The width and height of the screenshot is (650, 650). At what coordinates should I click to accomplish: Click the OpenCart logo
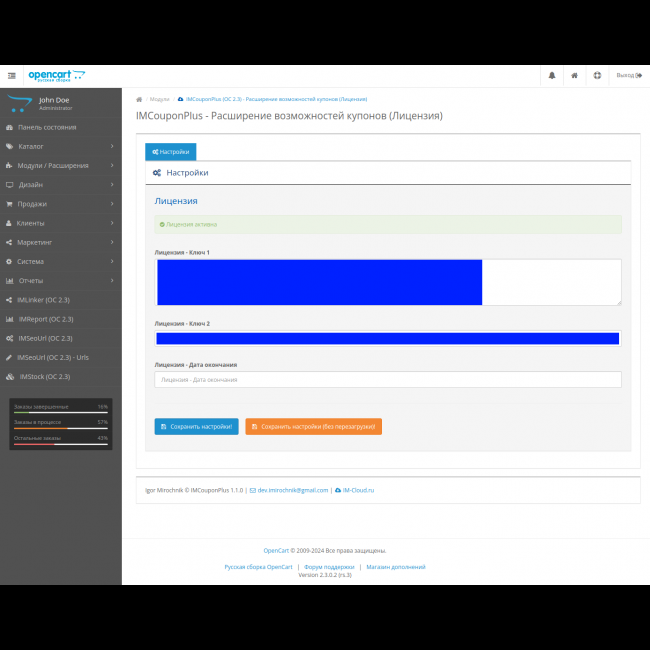pyautogui.click(x=56, y=75)
